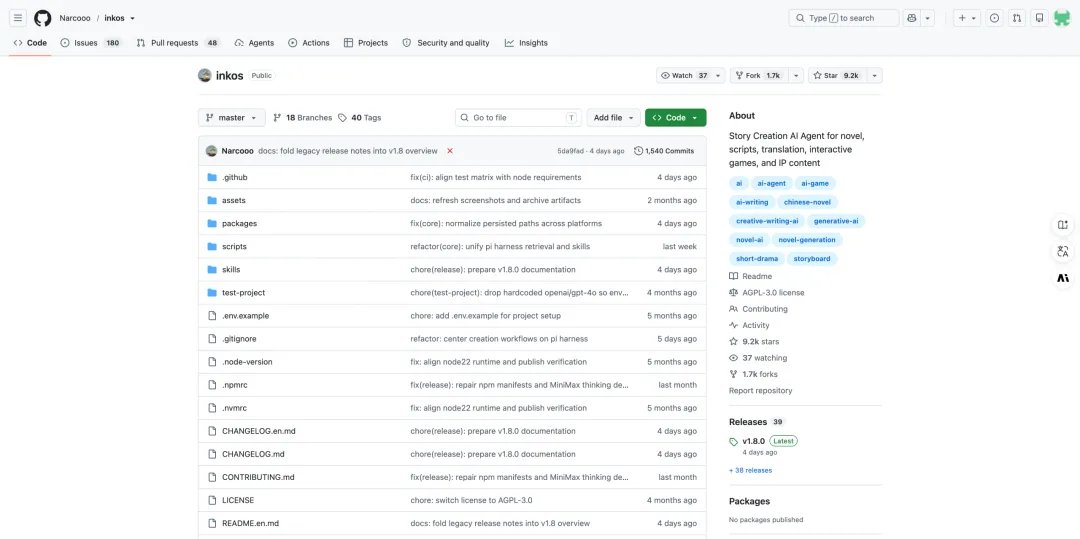This screenshot has height=539, width=1080.
Task: Click Report repository link
Action: point(760,390)
